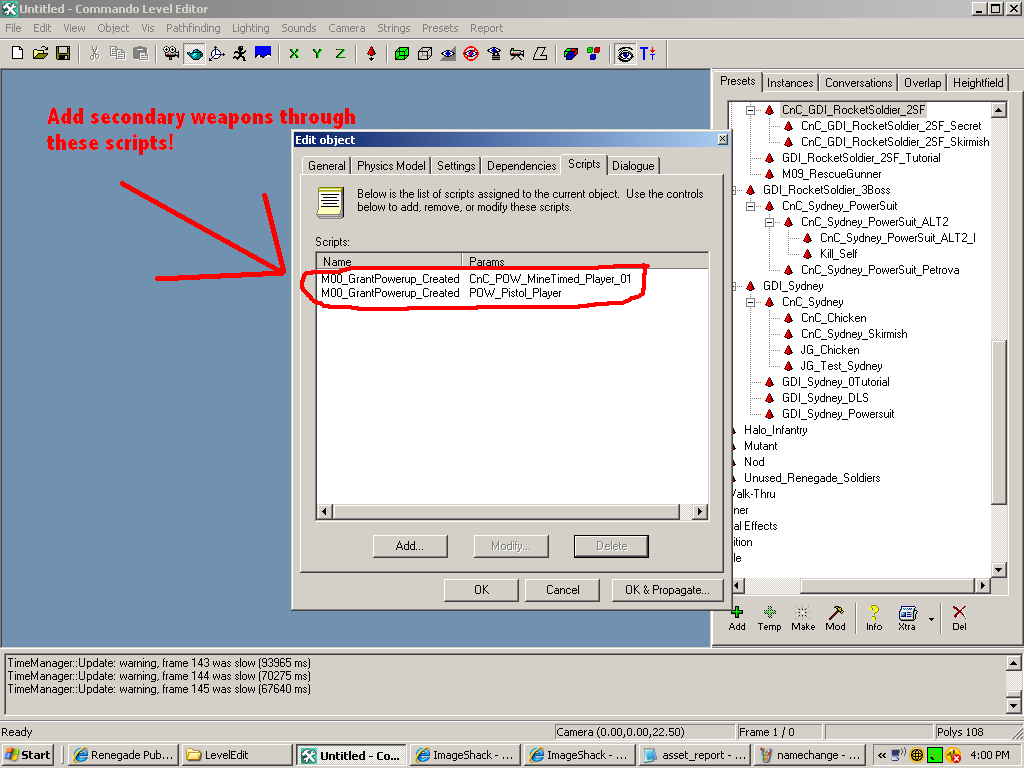The image size is (1024, 768).
Task: Toggle the X axis restriction
Action: 294,53
